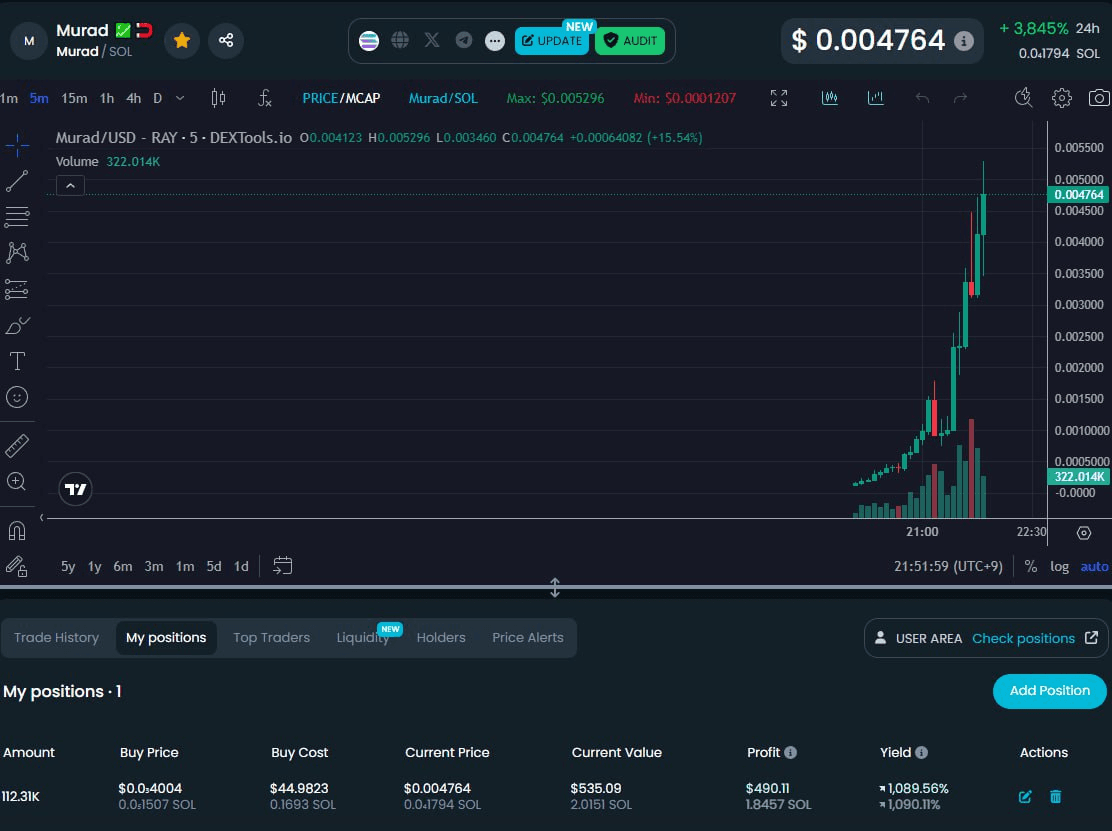Select the crosshair cursor tool
The image size is (1112, 831).
pos(17,145)
